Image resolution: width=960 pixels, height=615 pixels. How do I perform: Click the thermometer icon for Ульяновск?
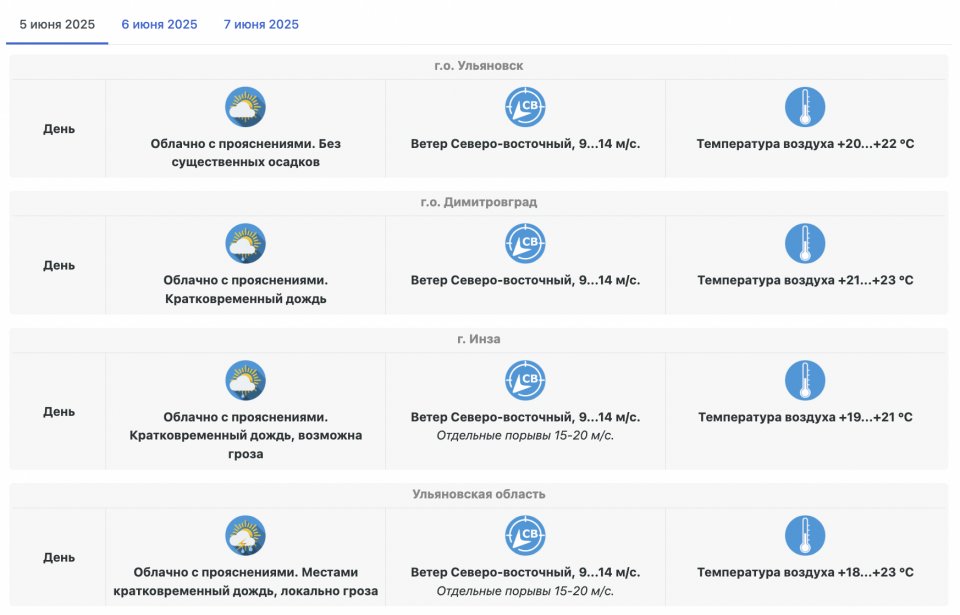pos(805,107)
